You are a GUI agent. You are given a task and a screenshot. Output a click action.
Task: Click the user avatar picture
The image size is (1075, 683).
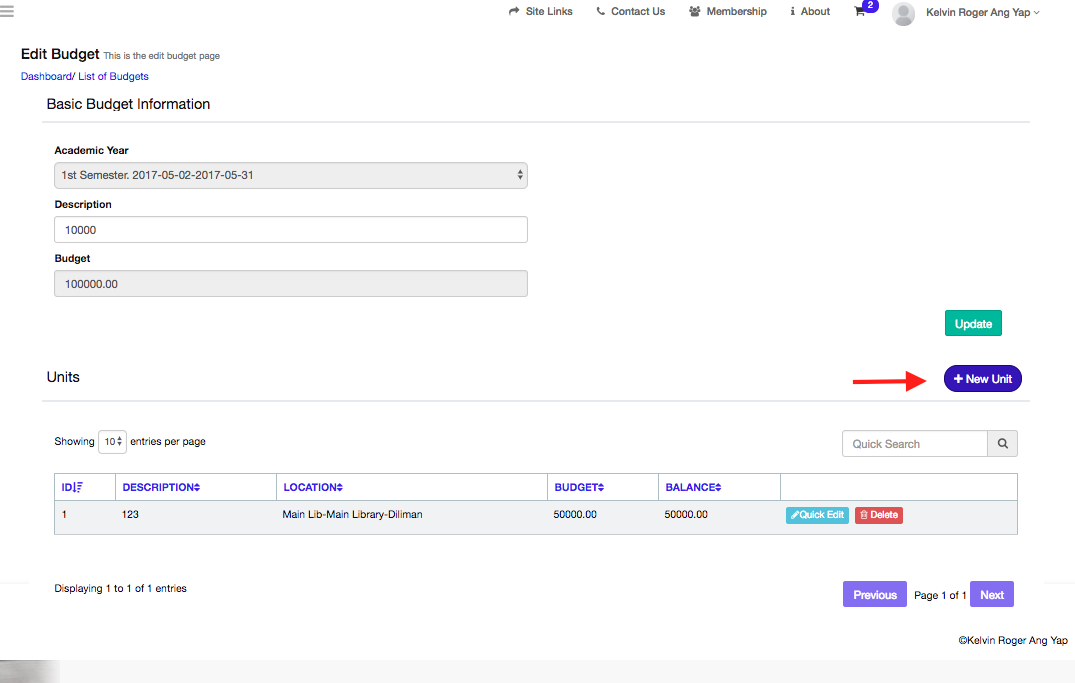903,13
